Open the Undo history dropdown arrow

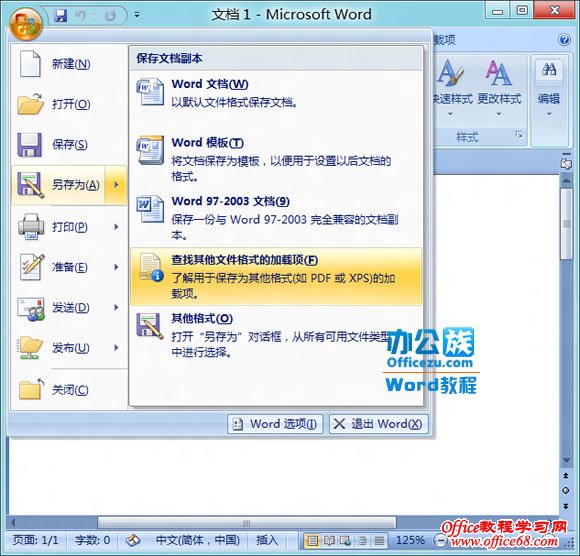pos(94,16)
